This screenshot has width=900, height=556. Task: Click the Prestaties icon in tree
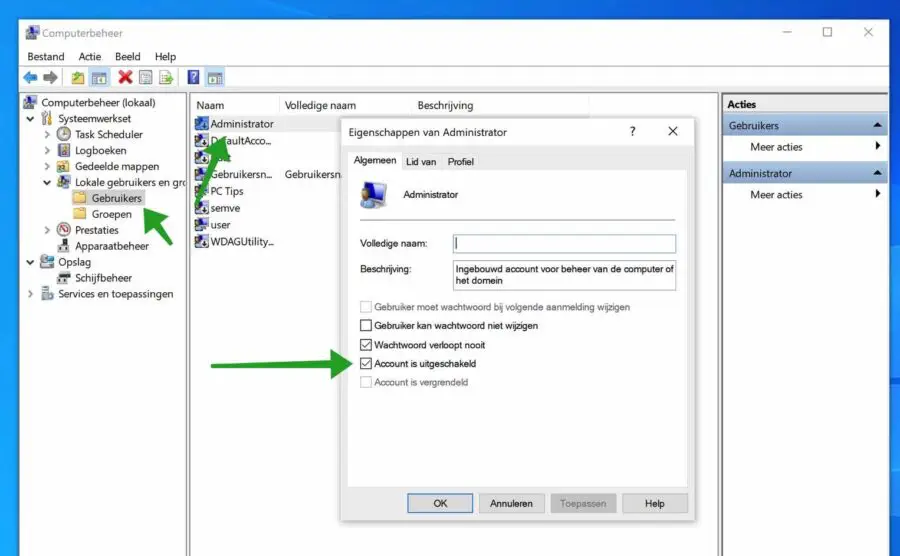click(x=64, y=230)
